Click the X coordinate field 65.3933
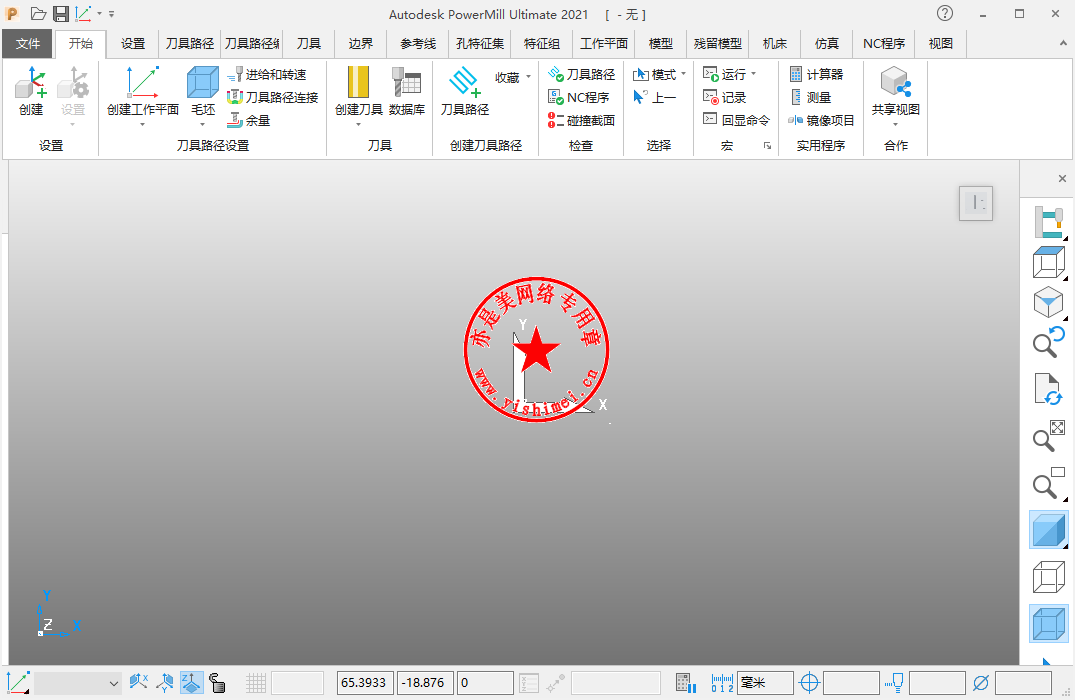The image size is (1075, 700). point(365,683)
